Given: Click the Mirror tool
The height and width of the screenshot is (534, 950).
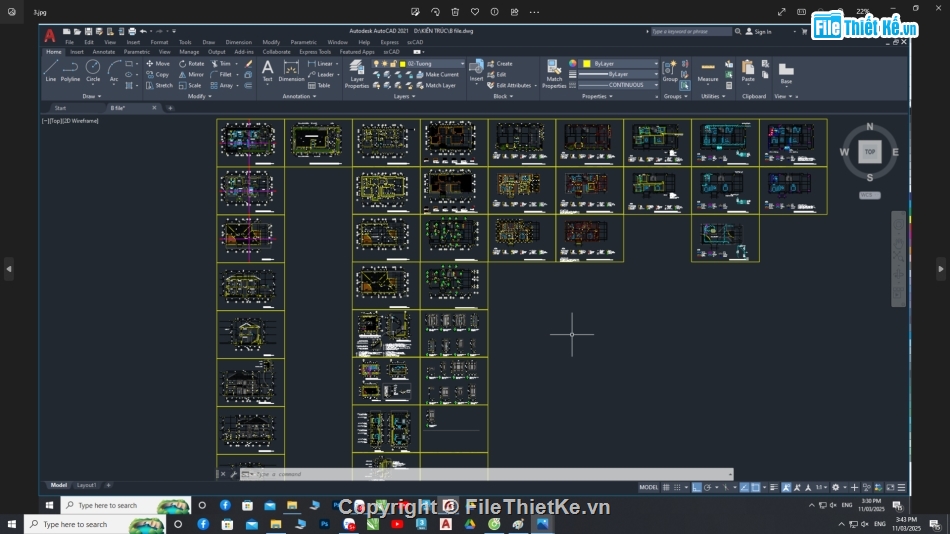Looking at the screenshot, I should [191, 75].
